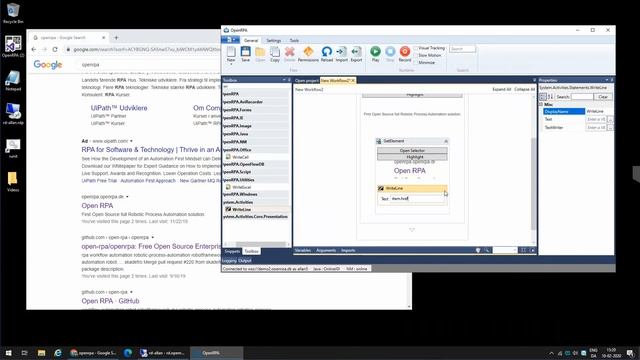Click the Highlight button under Open Selector

(x=412, y=157)
